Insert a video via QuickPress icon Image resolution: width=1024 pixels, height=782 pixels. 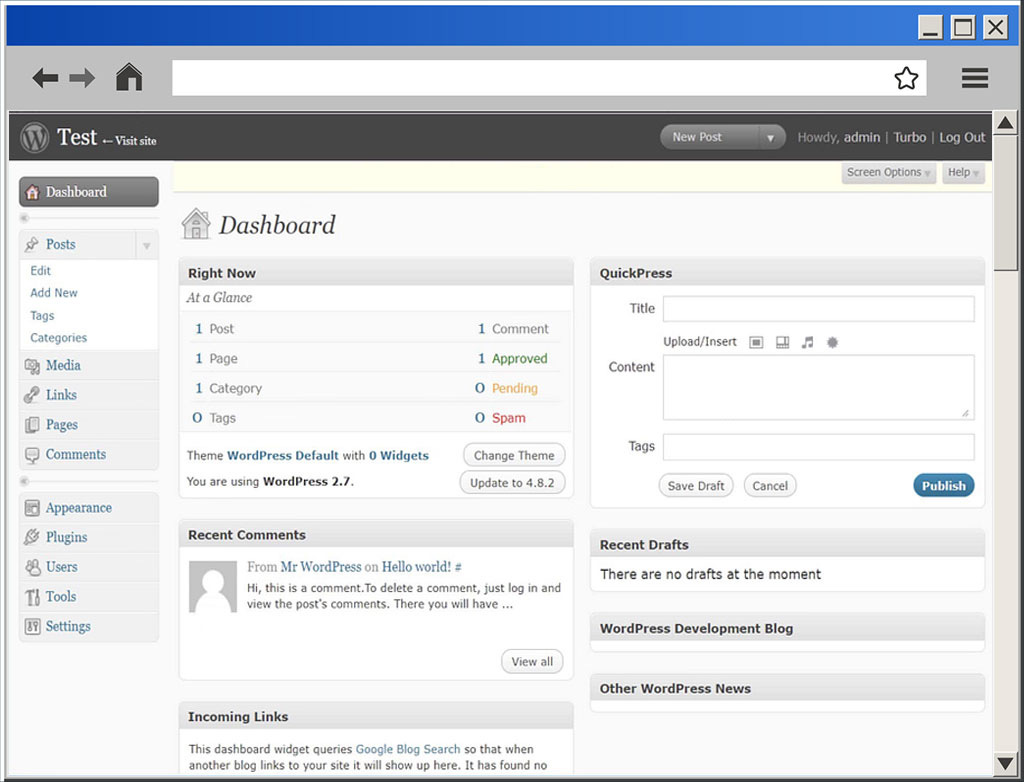782,342
